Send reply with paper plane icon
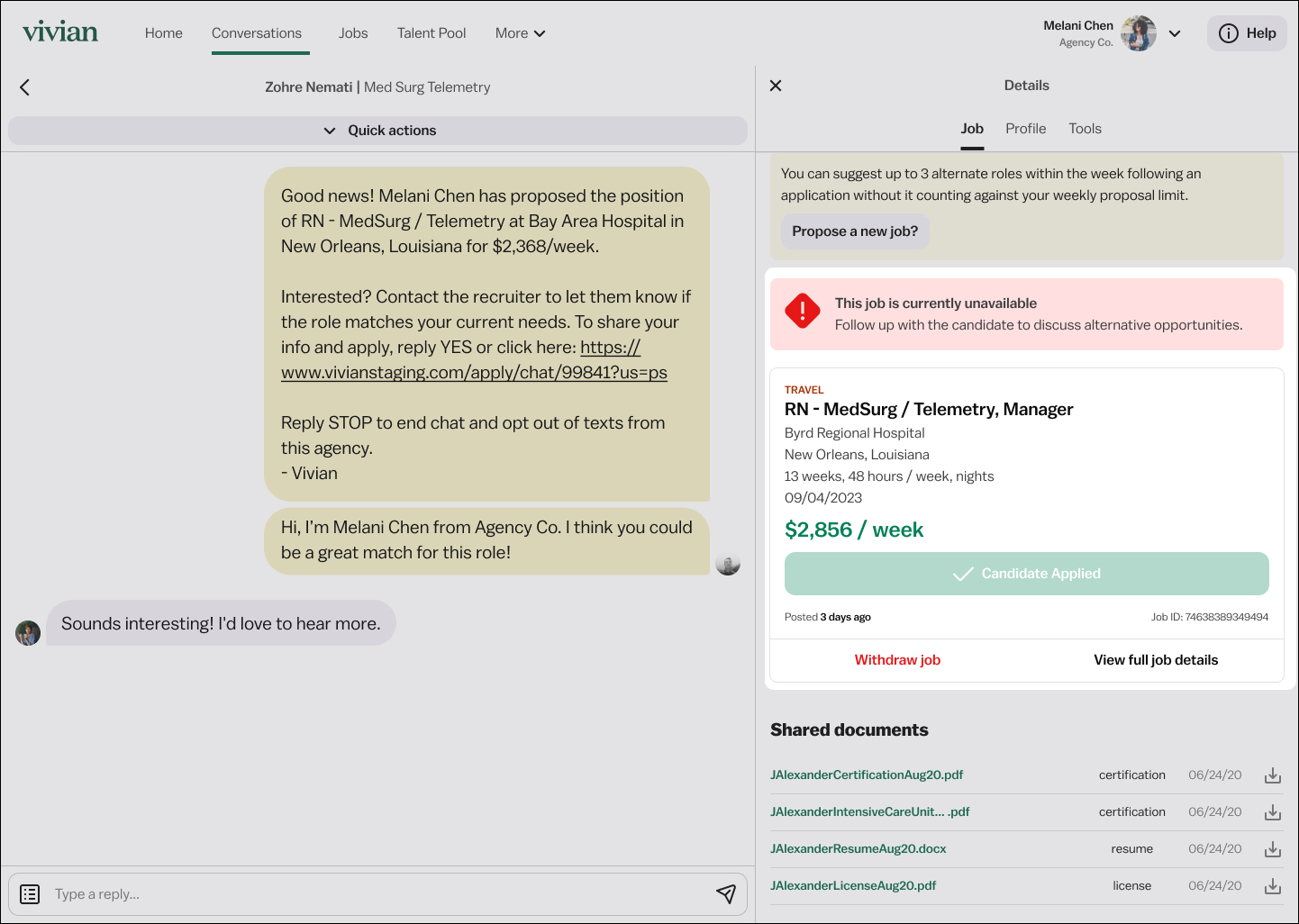 (x=726, y=893)
